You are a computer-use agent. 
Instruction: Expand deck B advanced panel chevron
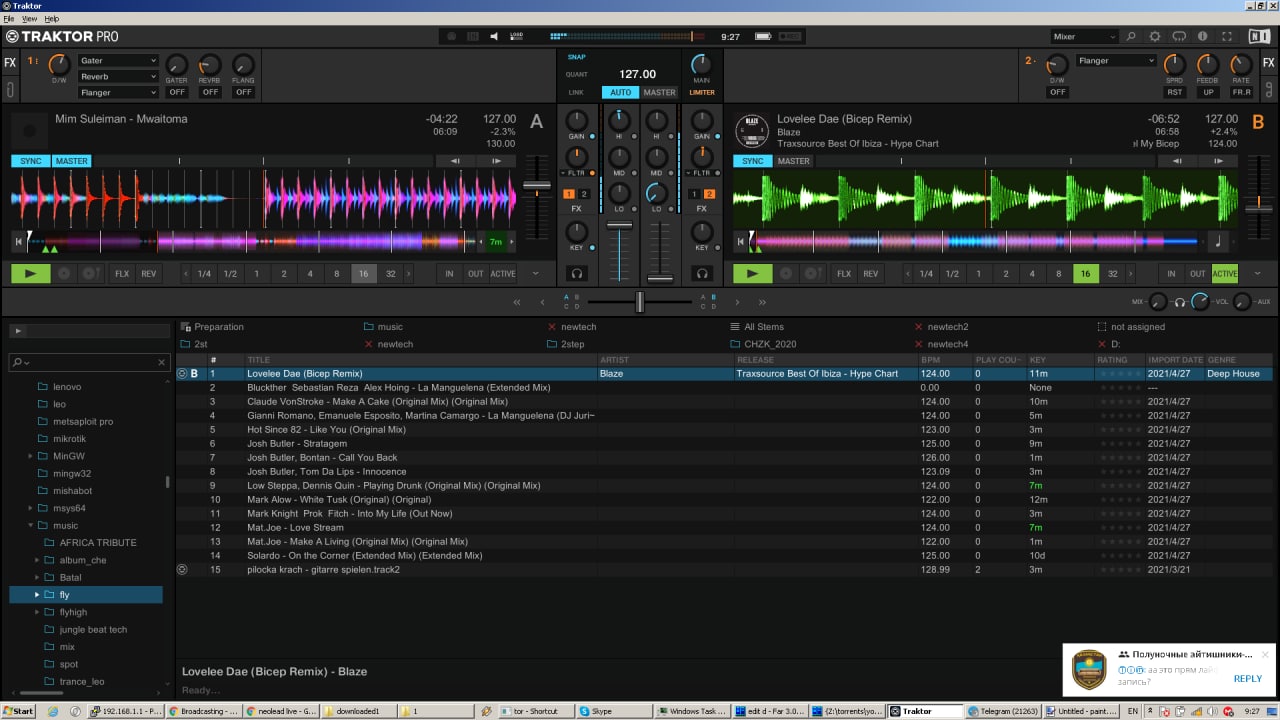click(1257, 273)
